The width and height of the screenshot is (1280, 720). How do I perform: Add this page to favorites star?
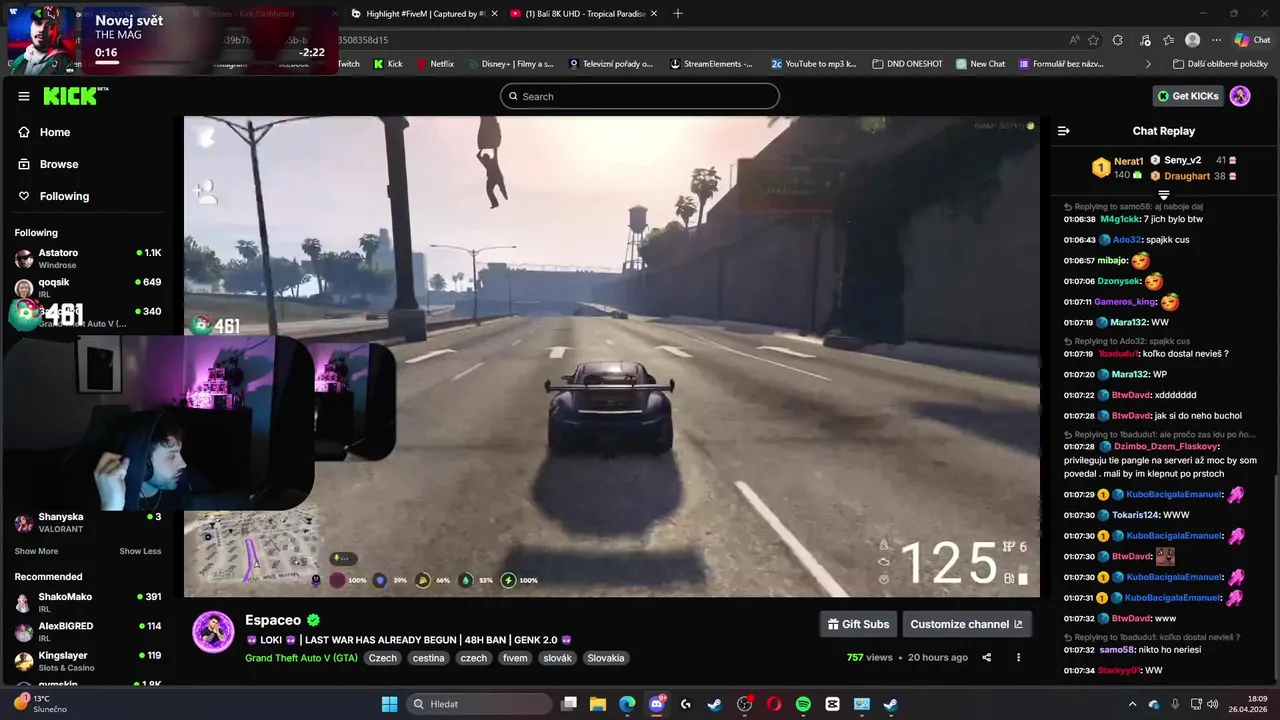click(1094, 40)
